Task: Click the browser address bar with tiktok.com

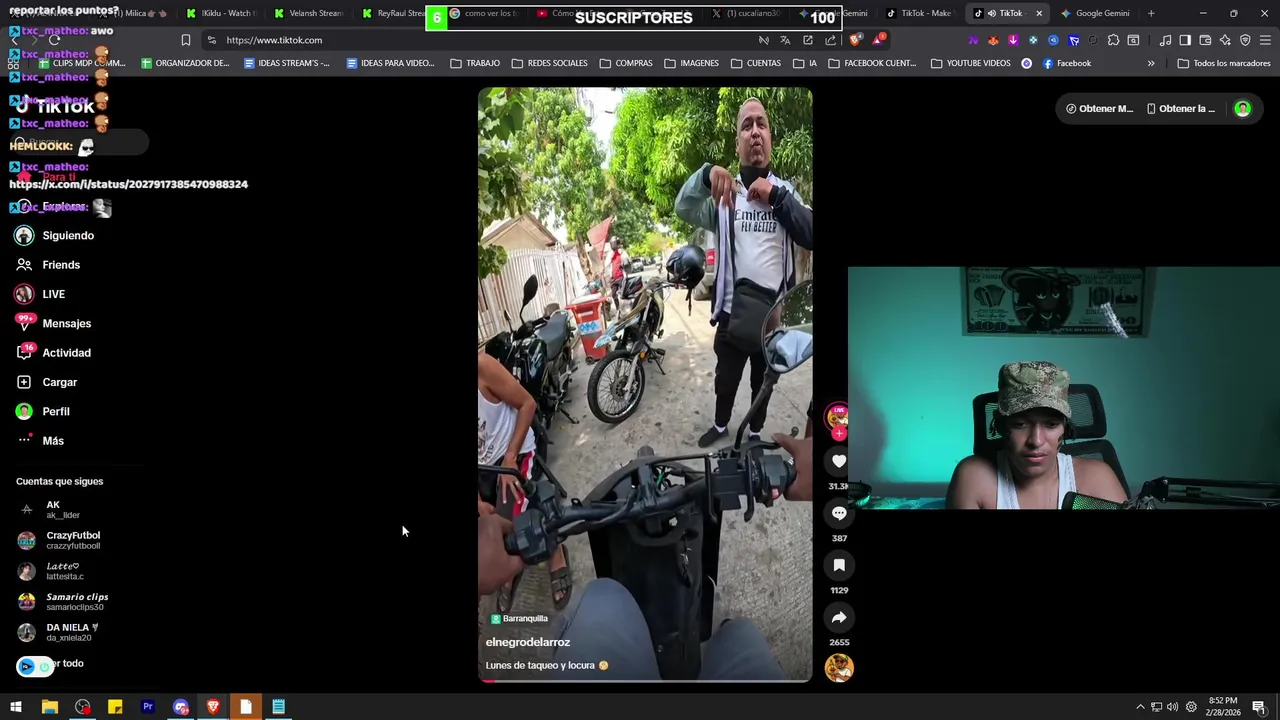Action: (x=480, y=40)
